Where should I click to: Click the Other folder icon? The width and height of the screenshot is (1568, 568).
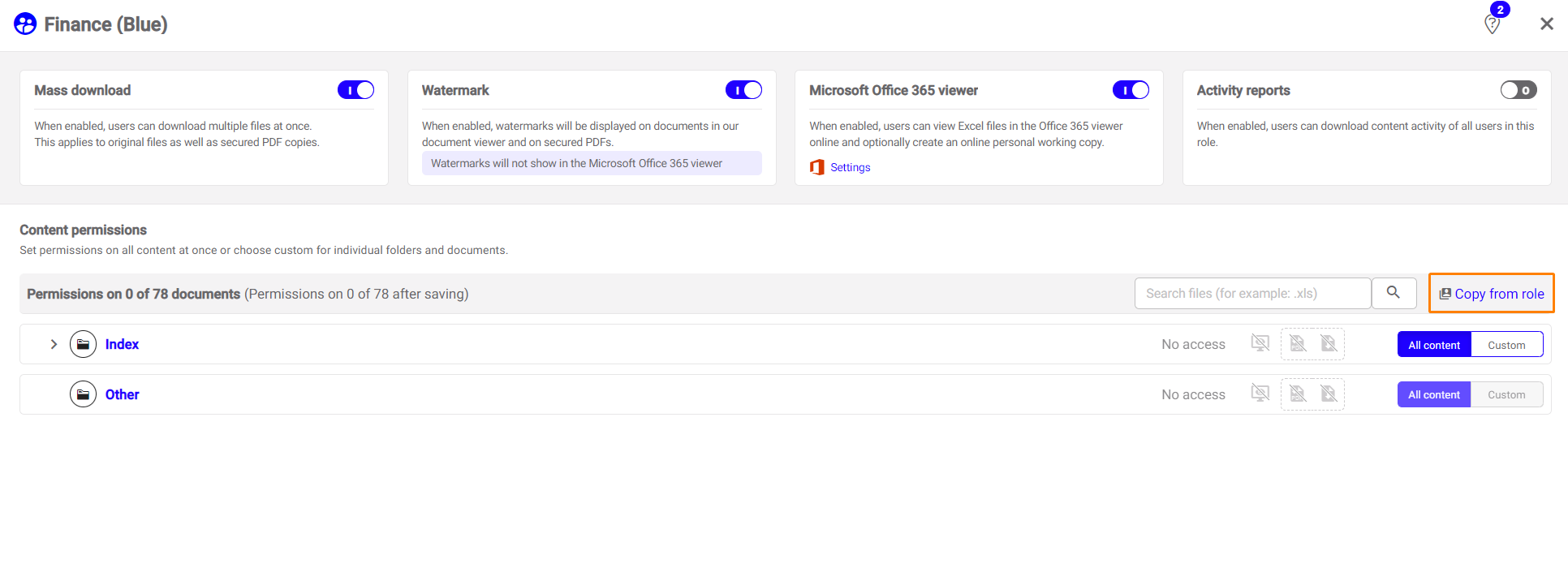tap(83, 394)
